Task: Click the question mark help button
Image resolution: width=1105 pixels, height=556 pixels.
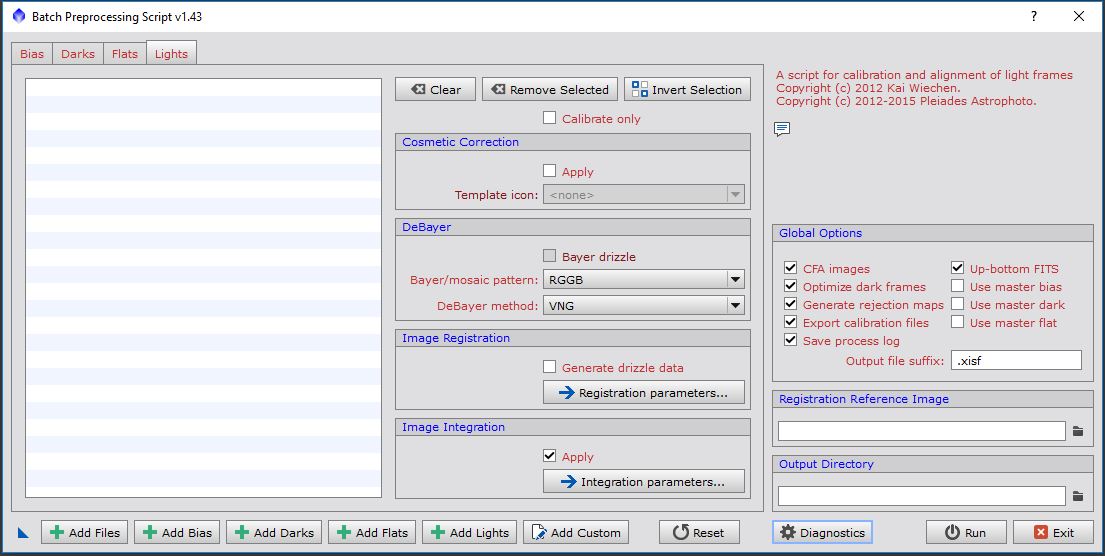Action: coord(1034,16)
